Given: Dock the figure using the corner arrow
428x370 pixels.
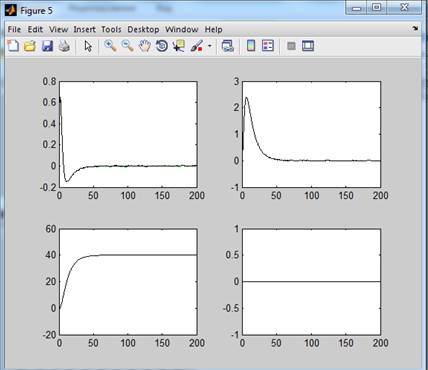Looking at the screenshot, I should pos(415,29).
